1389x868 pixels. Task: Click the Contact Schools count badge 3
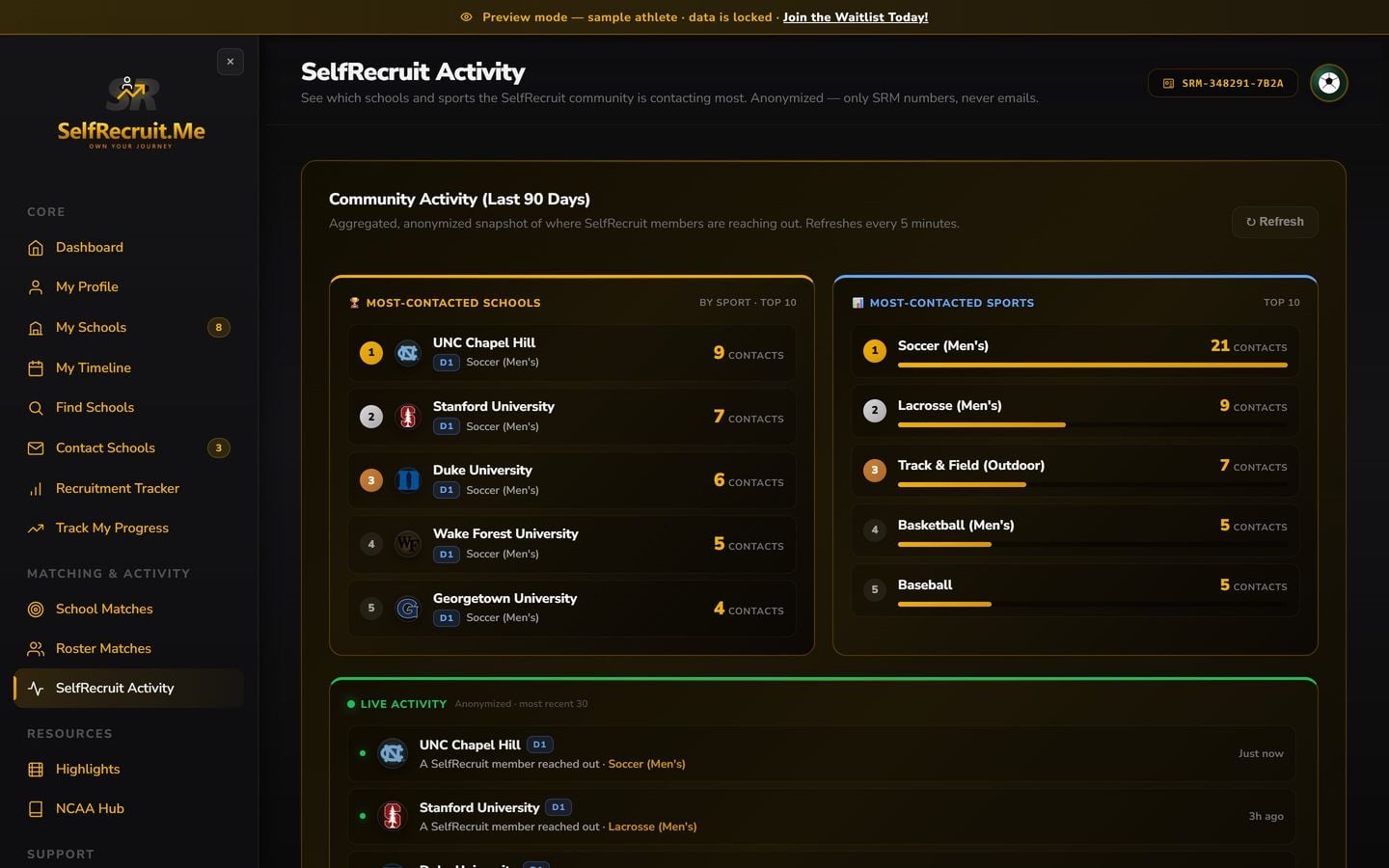(219, 448)
